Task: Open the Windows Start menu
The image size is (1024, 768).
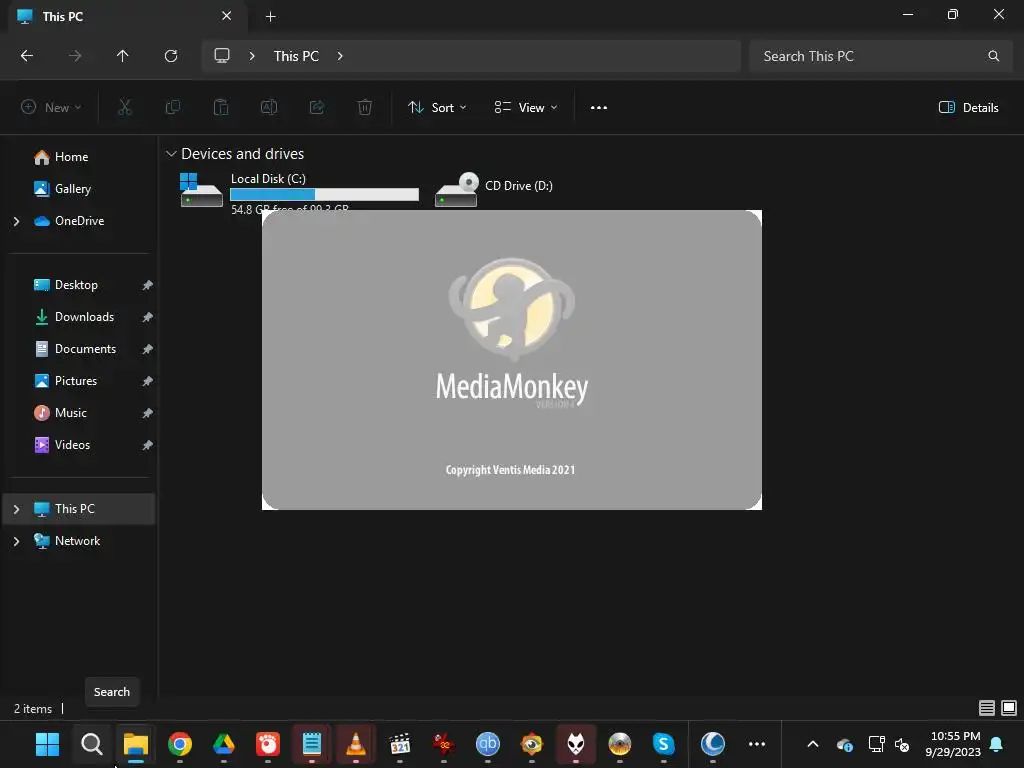Action: tap(47, 744)
